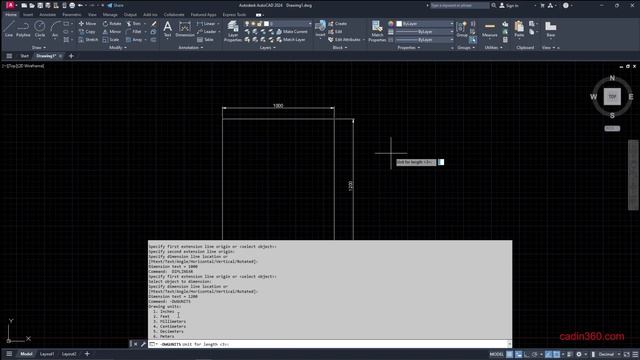
Task: Click the Linear dimension button
Action: click(x=208, y=24)
